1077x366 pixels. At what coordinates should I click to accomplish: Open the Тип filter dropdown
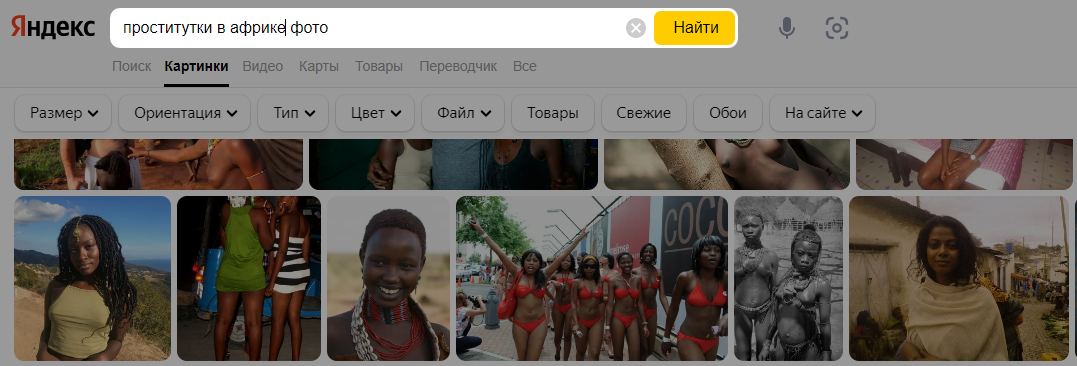pyautogui.click(x=293, y=113)
